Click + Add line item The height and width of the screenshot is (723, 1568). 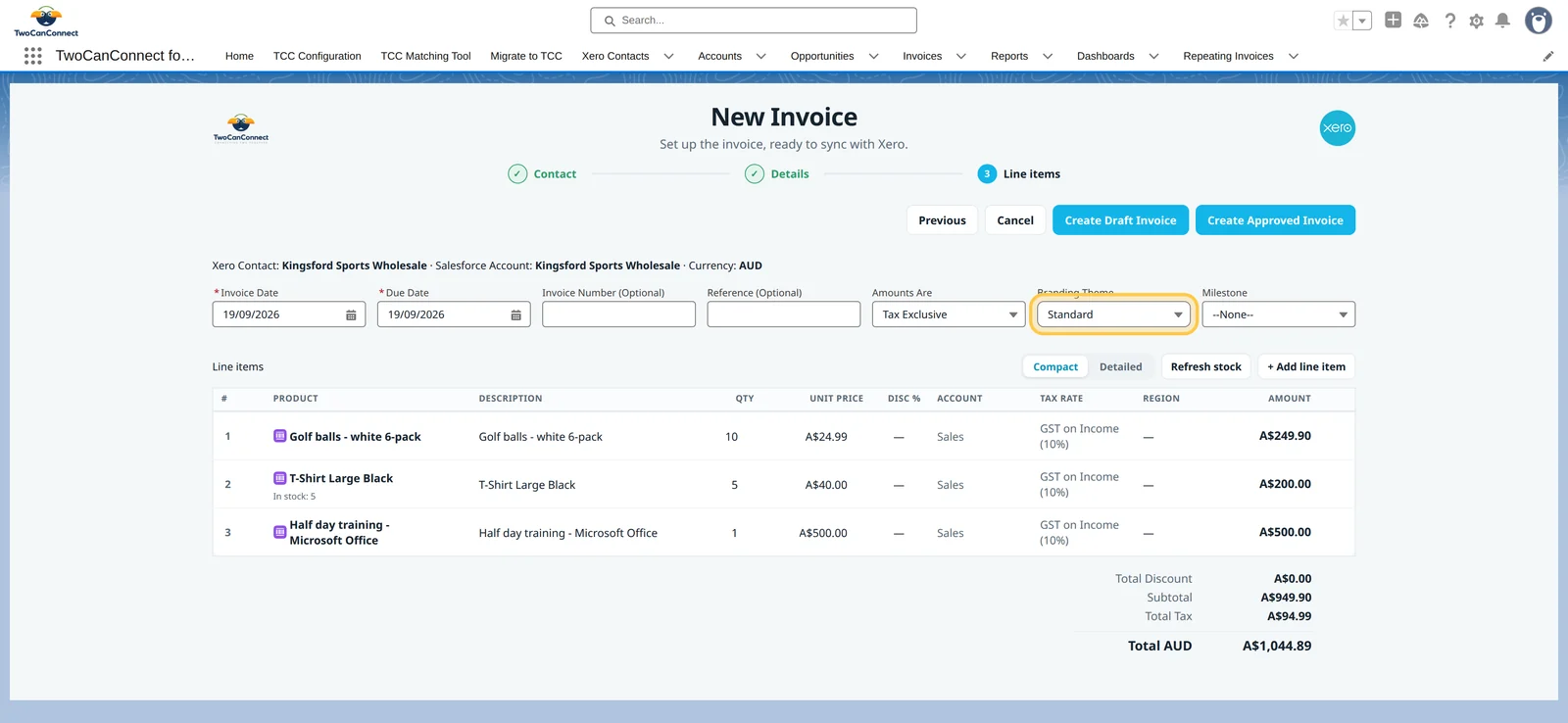(1306, 366)
